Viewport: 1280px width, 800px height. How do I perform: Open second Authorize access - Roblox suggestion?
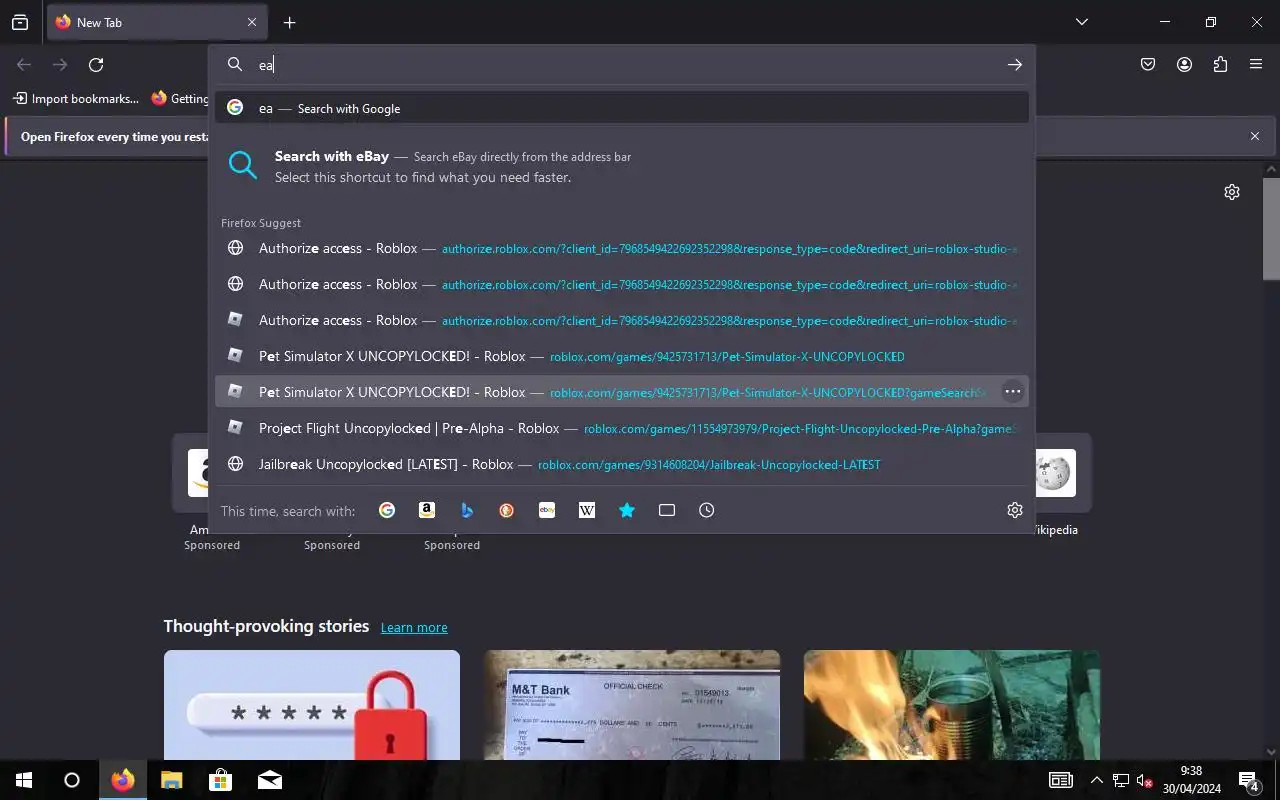[622, 284]
